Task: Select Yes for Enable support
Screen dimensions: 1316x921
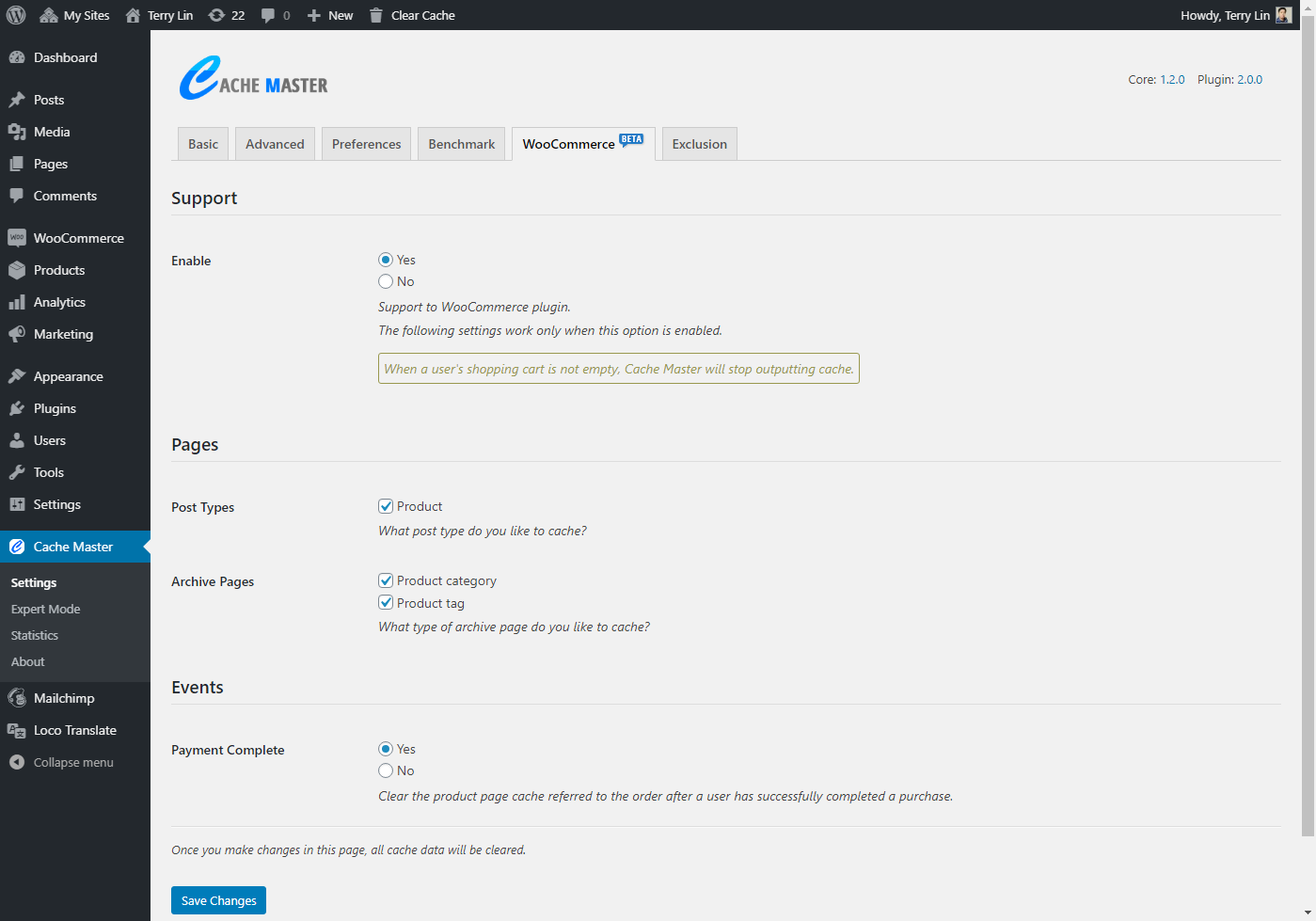Action: pos(386,260)
